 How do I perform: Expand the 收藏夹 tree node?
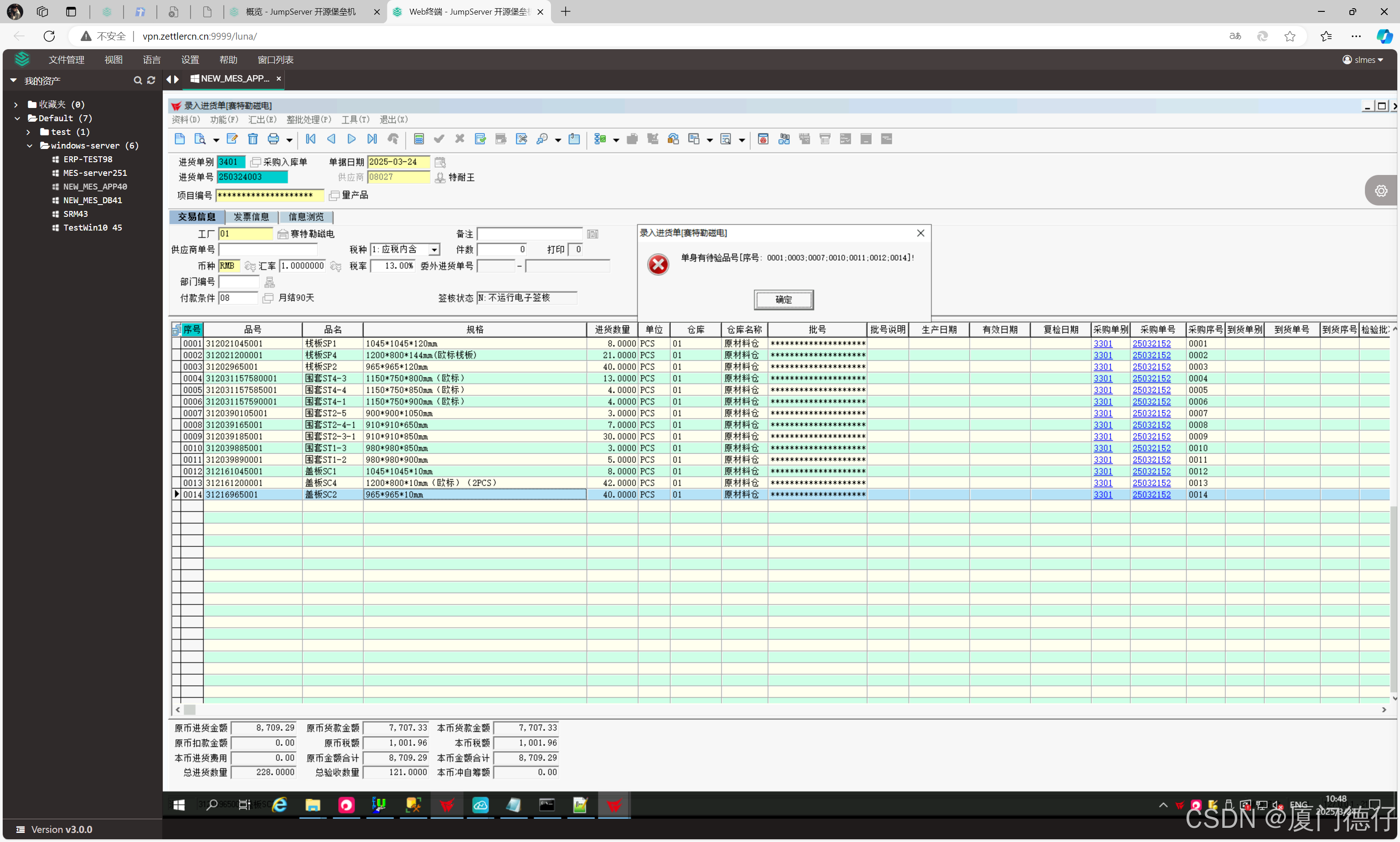[x=16, y=104]
